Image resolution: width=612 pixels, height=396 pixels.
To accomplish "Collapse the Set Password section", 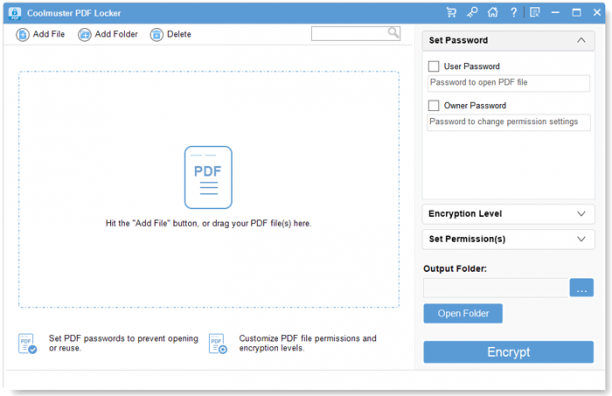I will 581,40.
